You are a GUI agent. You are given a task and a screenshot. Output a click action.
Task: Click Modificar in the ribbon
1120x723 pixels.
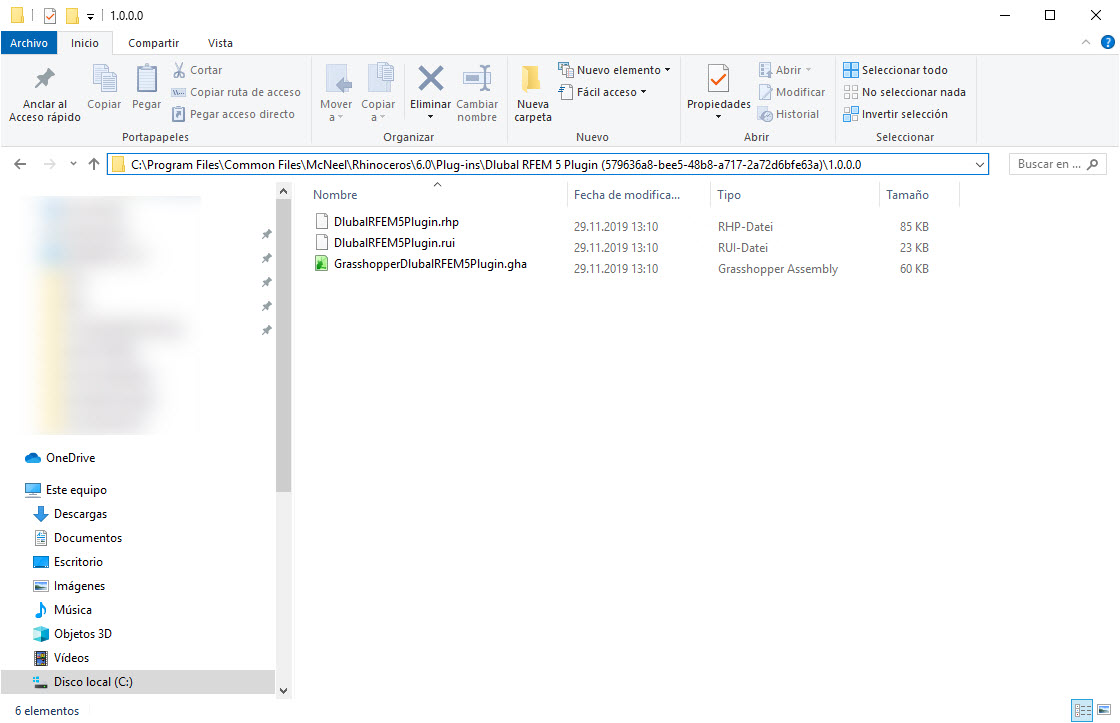(791, 92)
